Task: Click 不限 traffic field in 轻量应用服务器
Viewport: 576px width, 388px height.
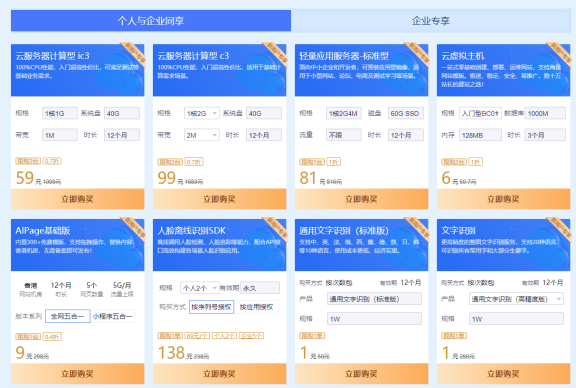Action: (x=344, y=135)
